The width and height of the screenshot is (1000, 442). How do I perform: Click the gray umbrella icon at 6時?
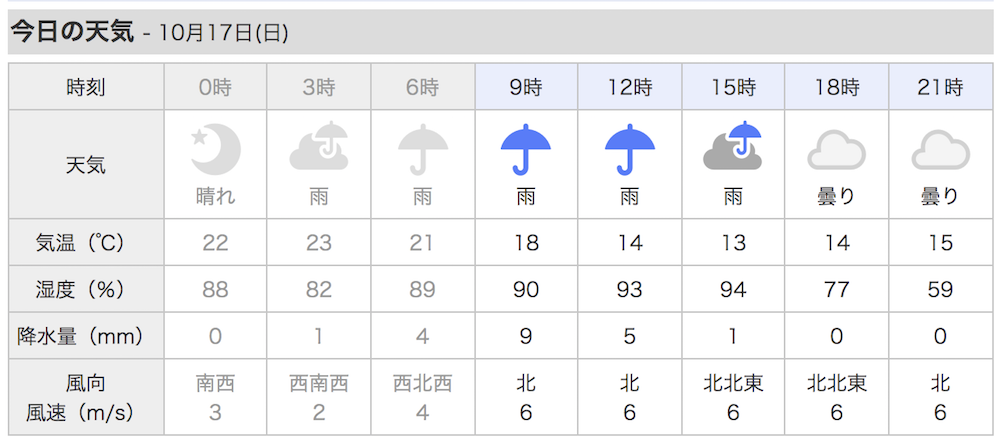423,150
